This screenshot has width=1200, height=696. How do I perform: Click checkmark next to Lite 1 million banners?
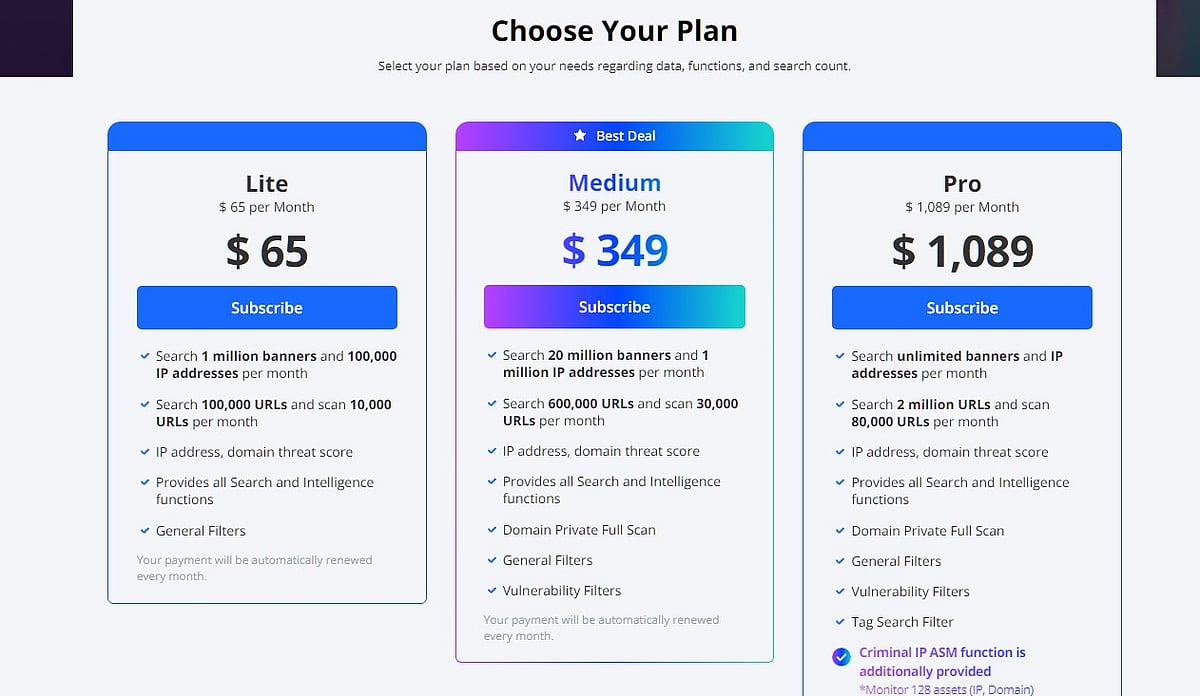tap(145, 355)
